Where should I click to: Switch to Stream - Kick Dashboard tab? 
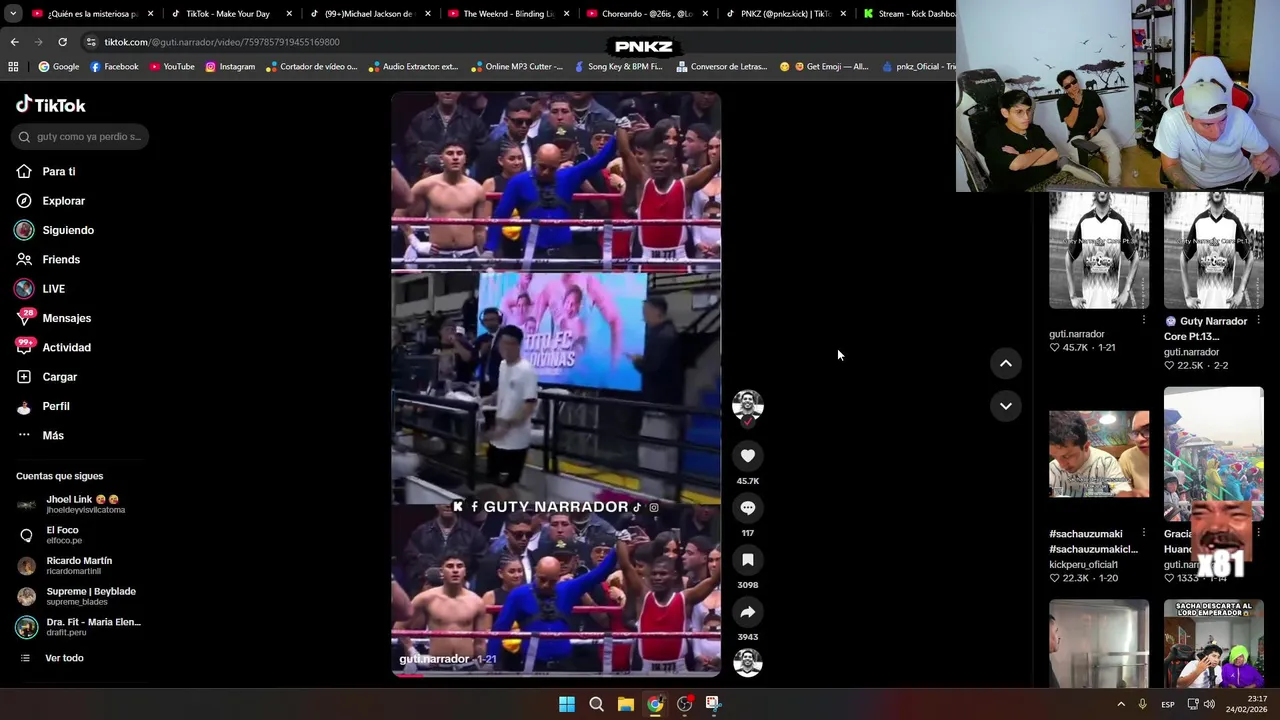pyautogui.click(x=908, y=14)
